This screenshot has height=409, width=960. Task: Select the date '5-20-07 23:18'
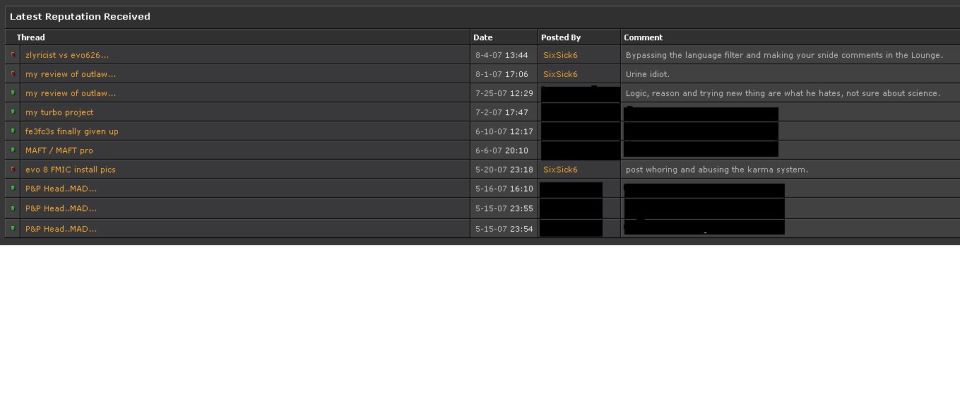coord(504,170)
